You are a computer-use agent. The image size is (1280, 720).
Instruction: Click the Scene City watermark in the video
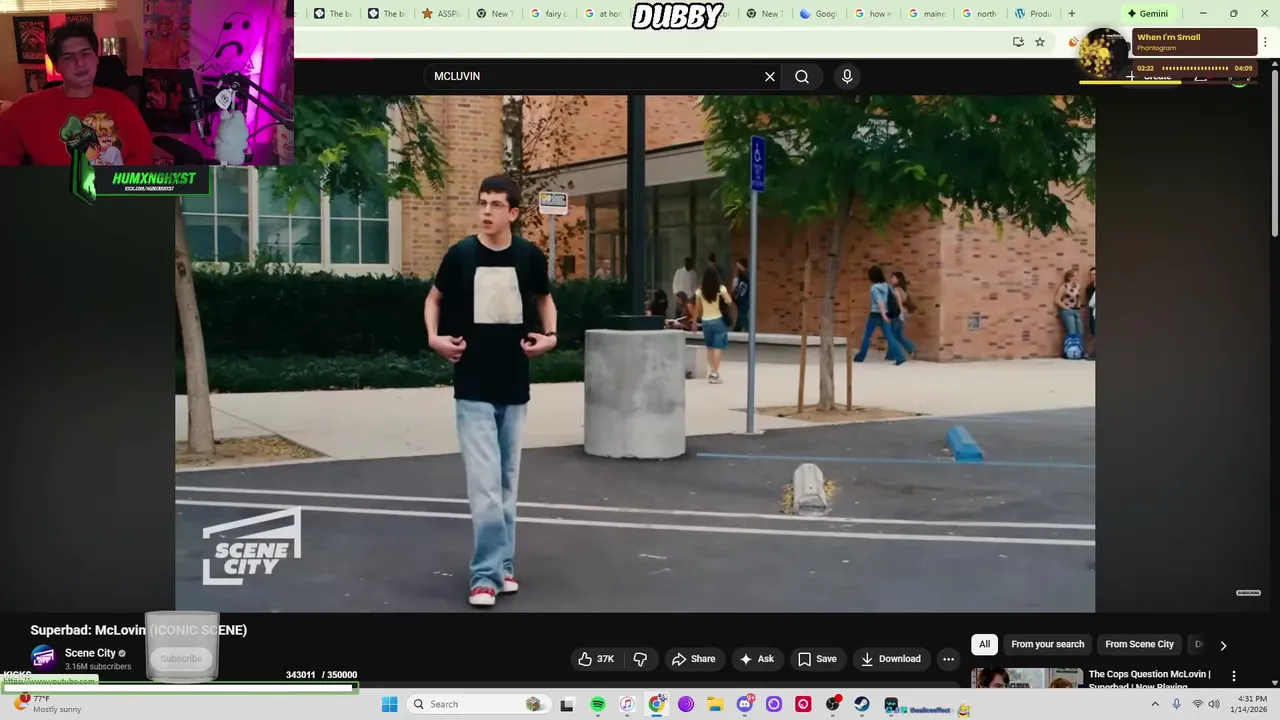251,548
